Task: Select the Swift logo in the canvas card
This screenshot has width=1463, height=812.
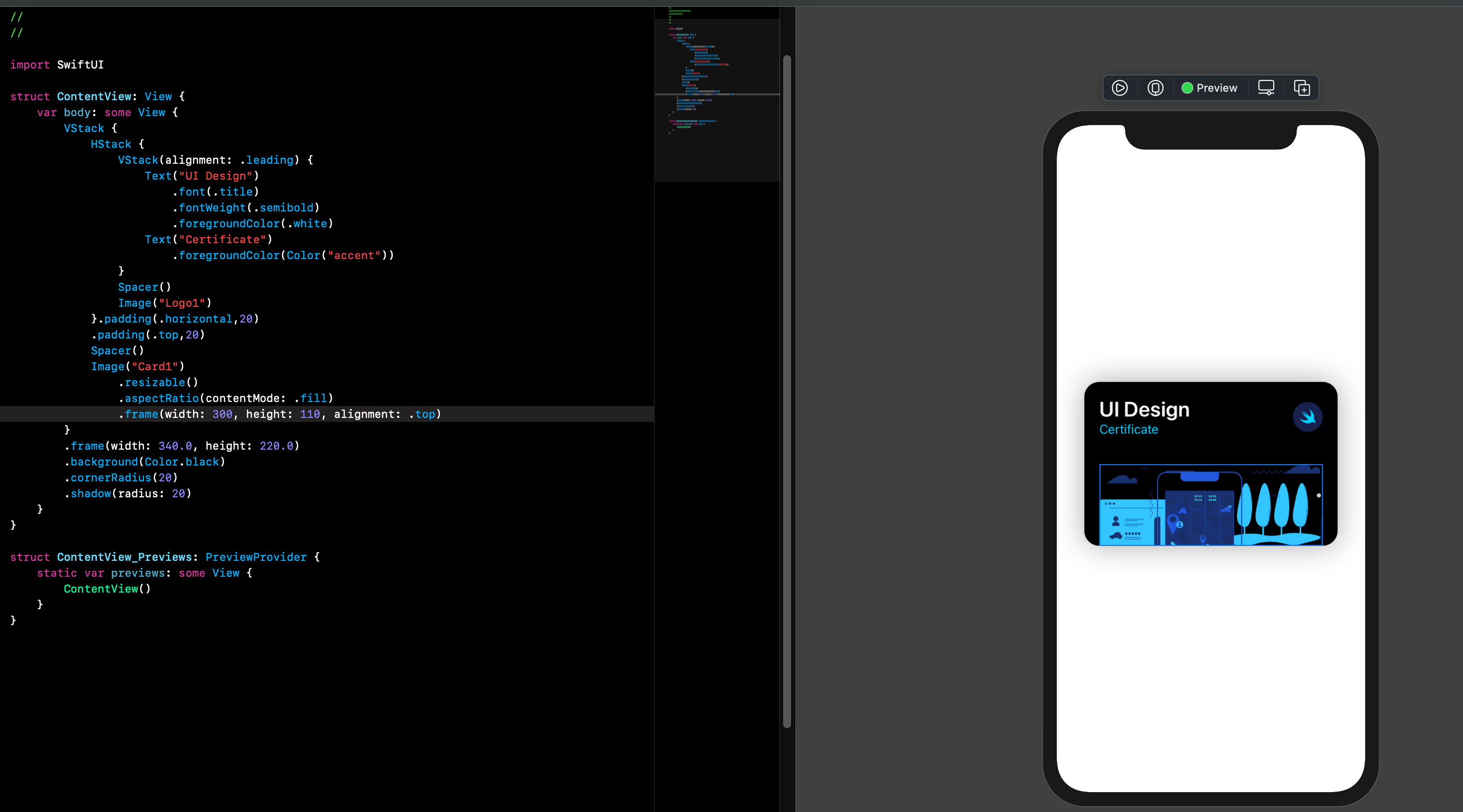Action: [1308, 417]
